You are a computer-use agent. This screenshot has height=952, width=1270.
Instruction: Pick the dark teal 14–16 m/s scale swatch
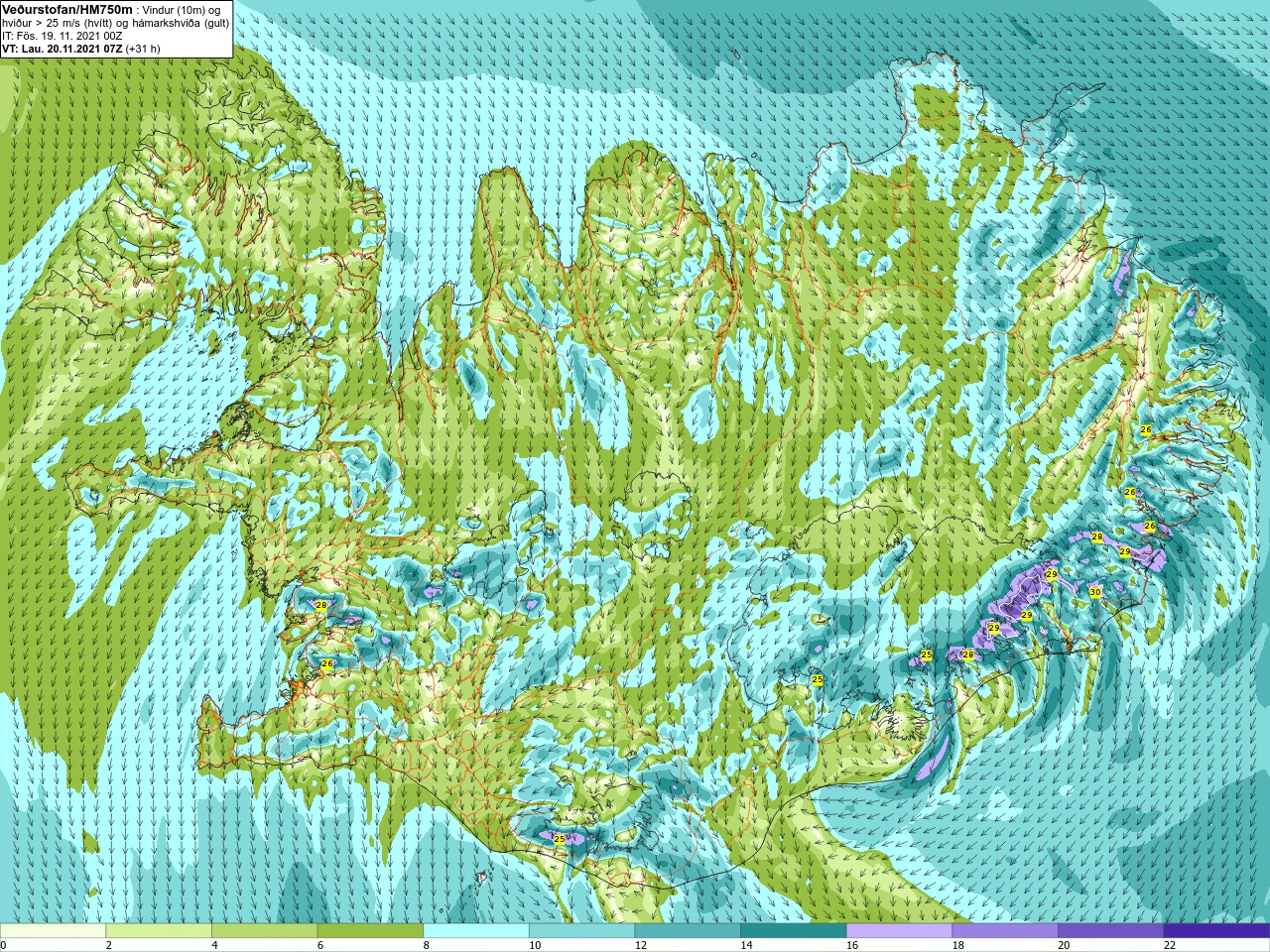coord(794,930)
